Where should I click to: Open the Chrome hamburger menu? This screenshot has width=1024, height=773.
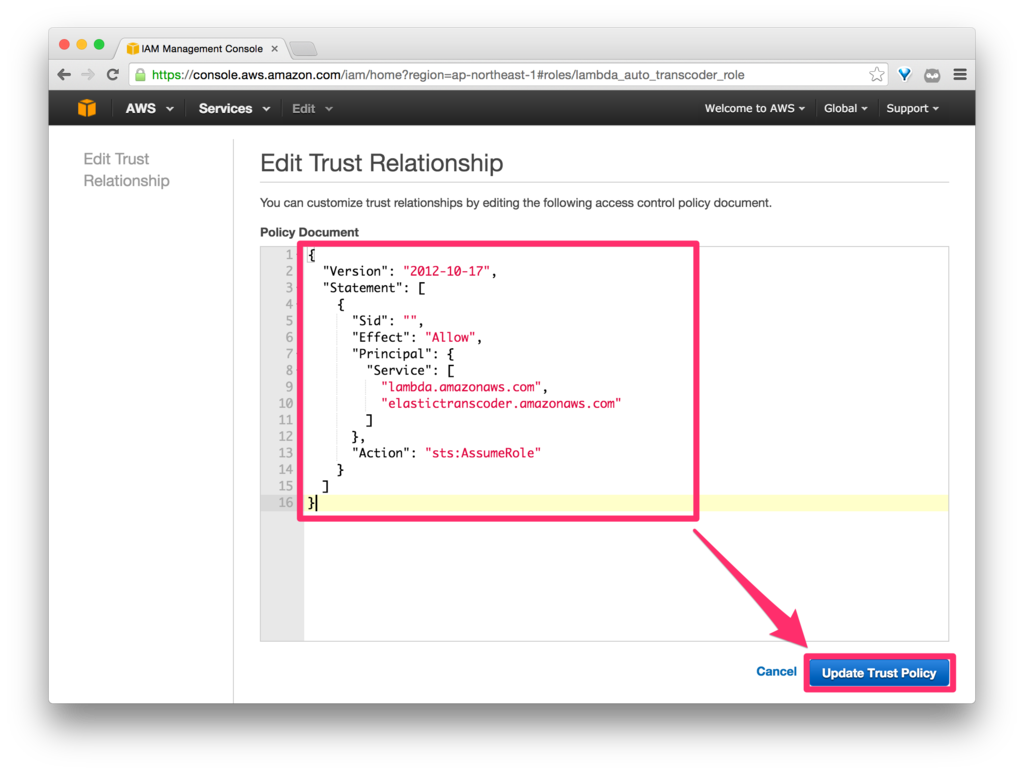coord(960,74)
